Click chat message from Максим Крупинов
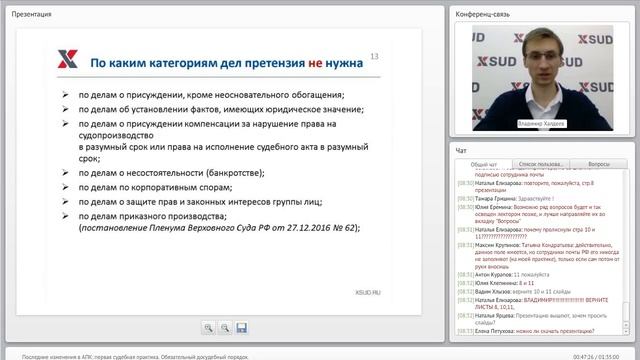Image resolution: width=640 pixels, height=360 pixels. (x=539, y=256)
